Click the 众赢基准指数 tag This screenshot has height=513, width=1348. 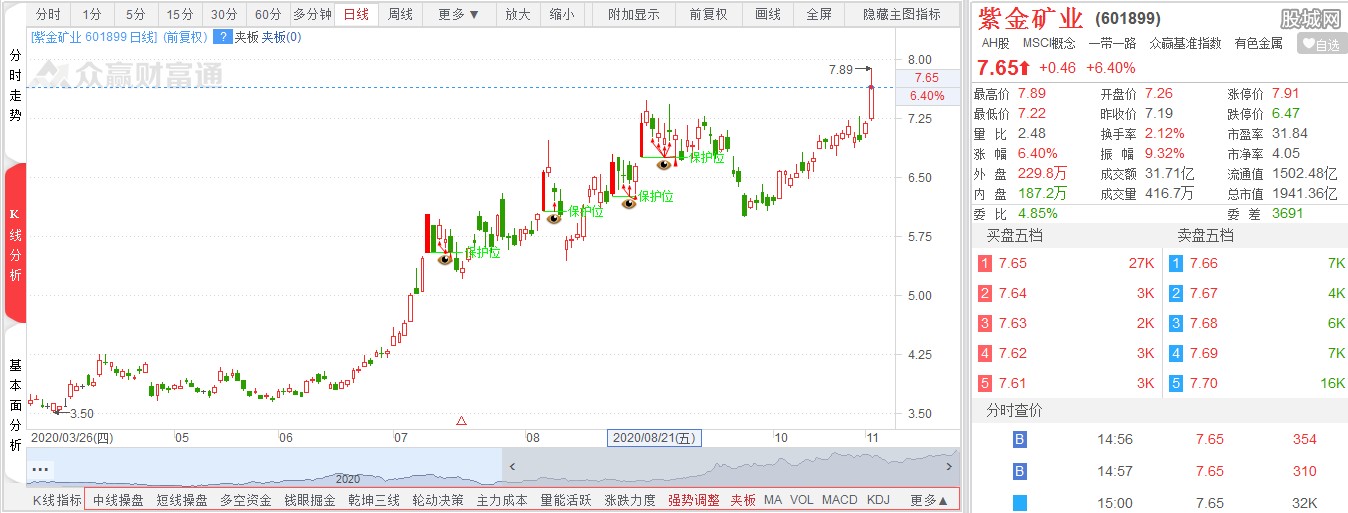(x=1185, y=43)
